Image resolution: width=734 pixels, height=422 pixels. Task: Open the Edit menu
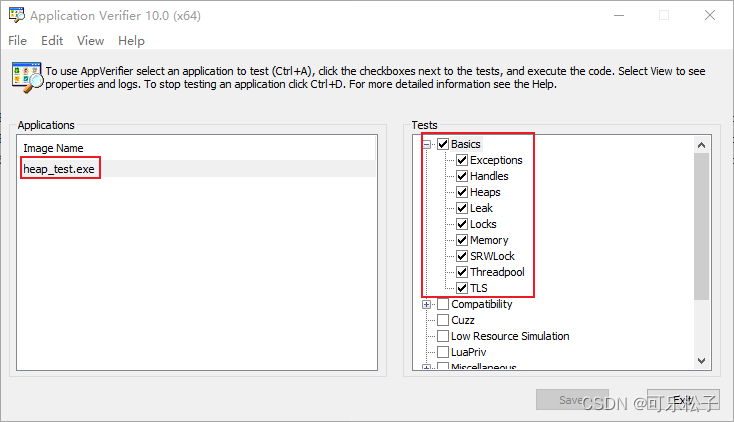coord(52,41)
